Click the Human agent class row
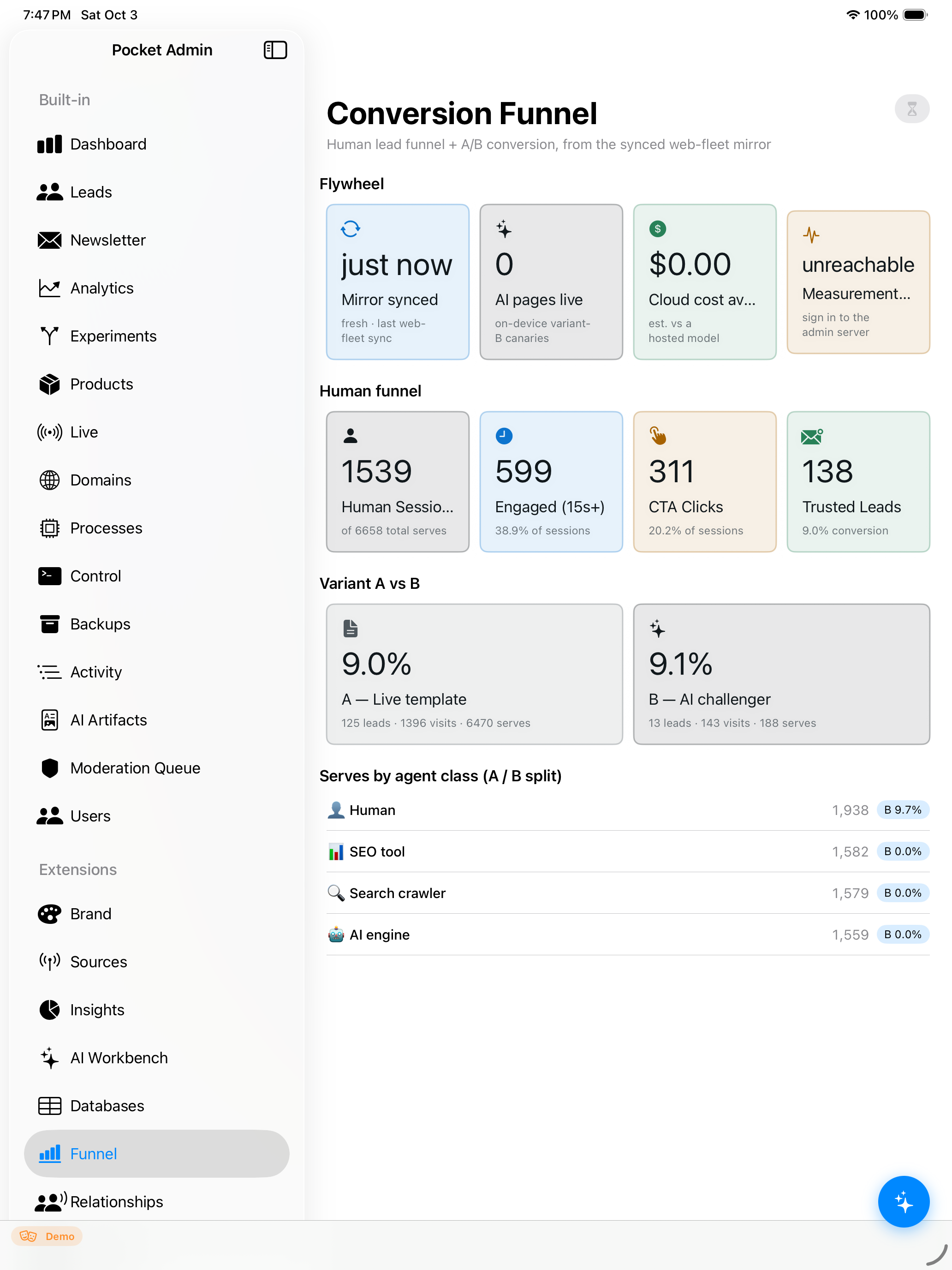 [628, 810]
